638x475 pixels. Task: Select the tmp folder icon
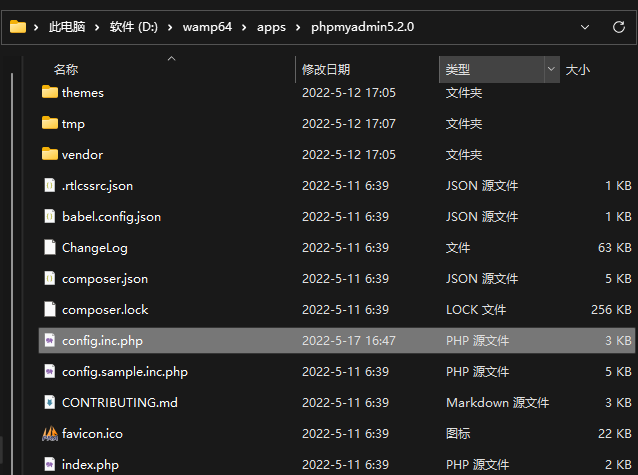(x=50, y=123)
